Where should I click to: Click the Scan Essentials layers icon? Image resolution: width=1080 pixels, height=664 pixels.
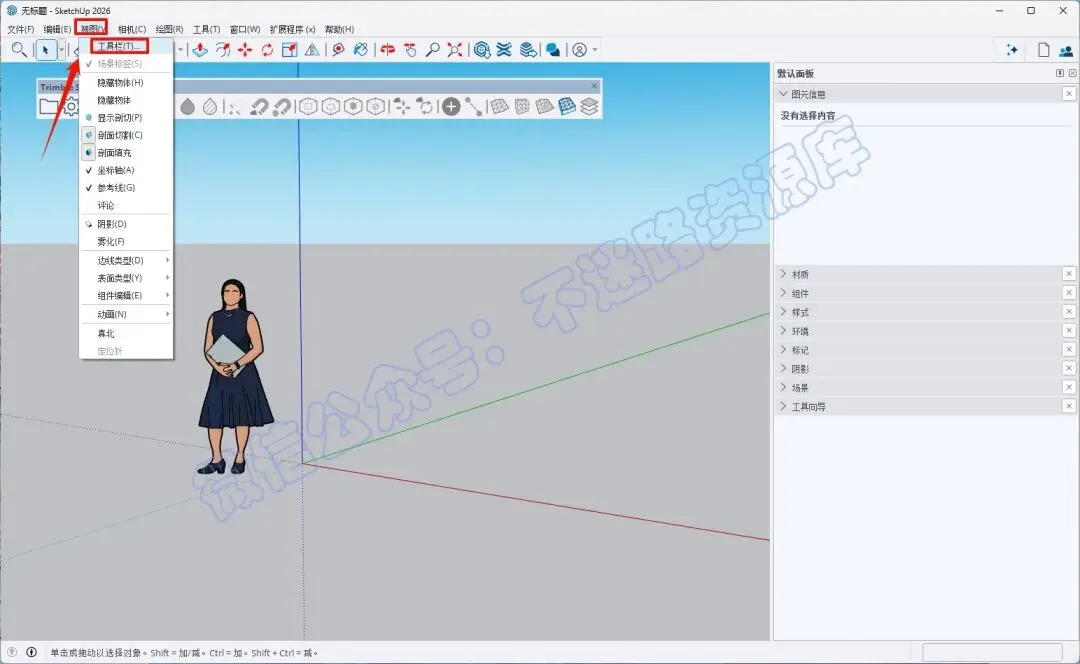pos(528,50)
